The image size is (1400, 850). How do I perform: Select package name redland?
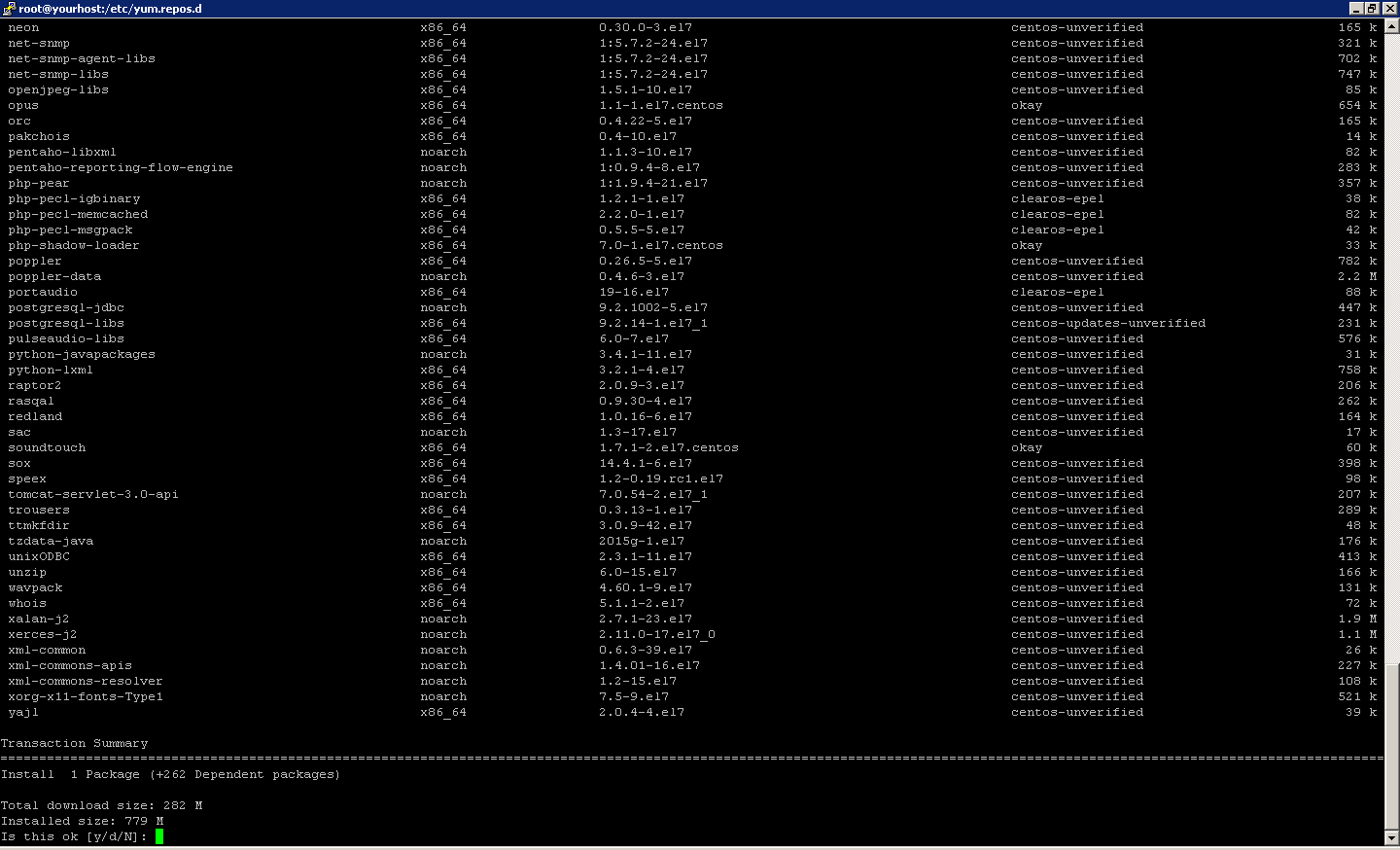(x=35, y=416)
